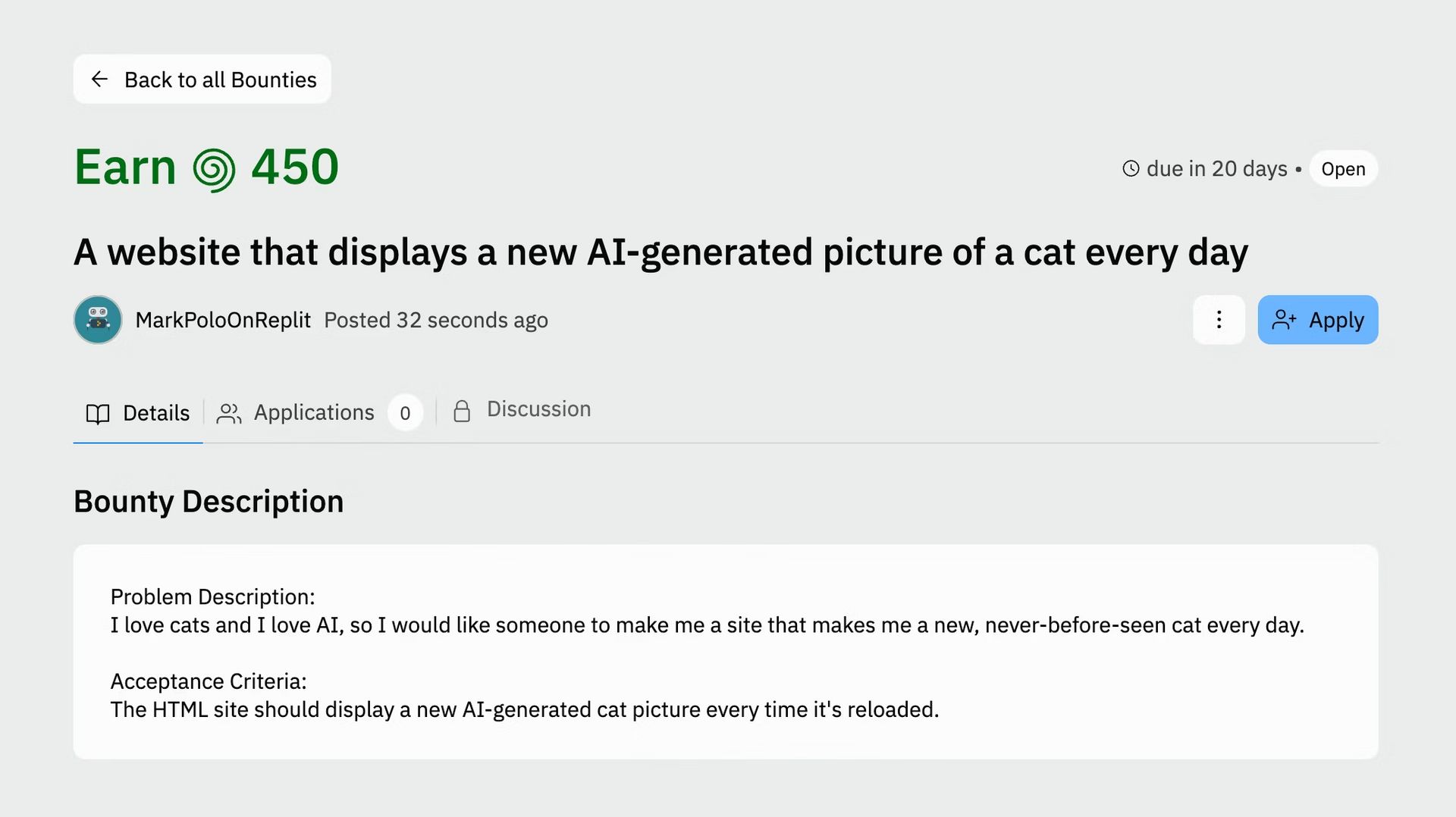Open MarkPoloOnReplit's profile link
The image size is (1456, 817).
point(223,320)
